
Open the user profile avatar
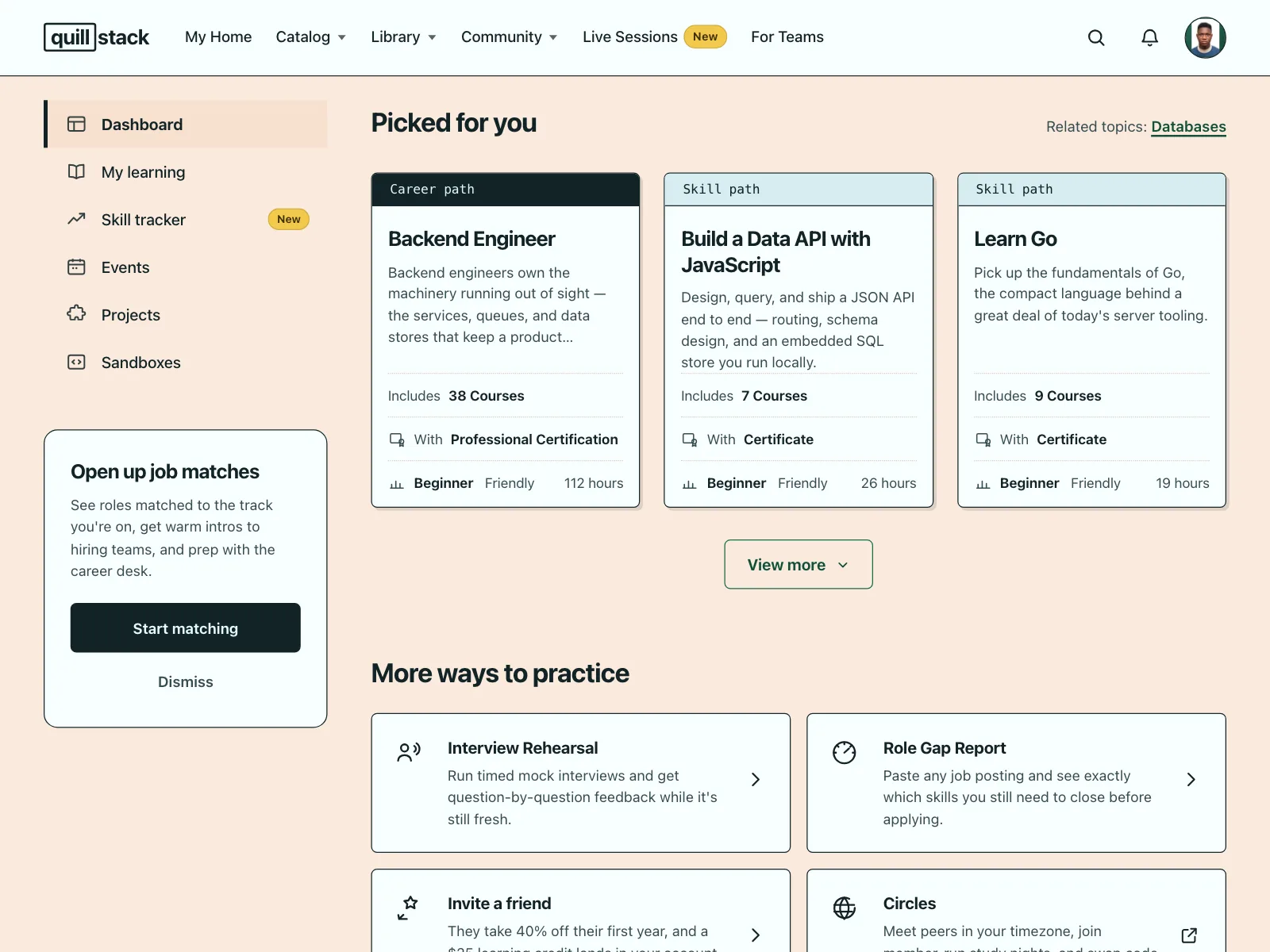[1205, 37]
